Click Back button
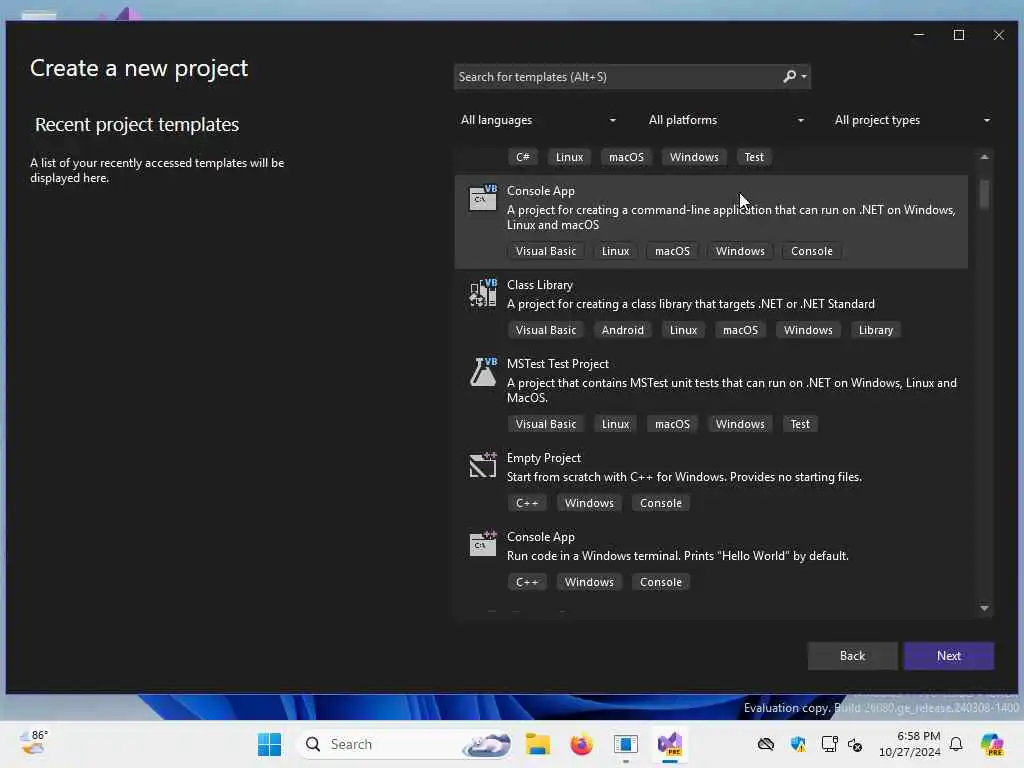The width and height of the screenshot is (1024, 768). [x=852, y=656]
